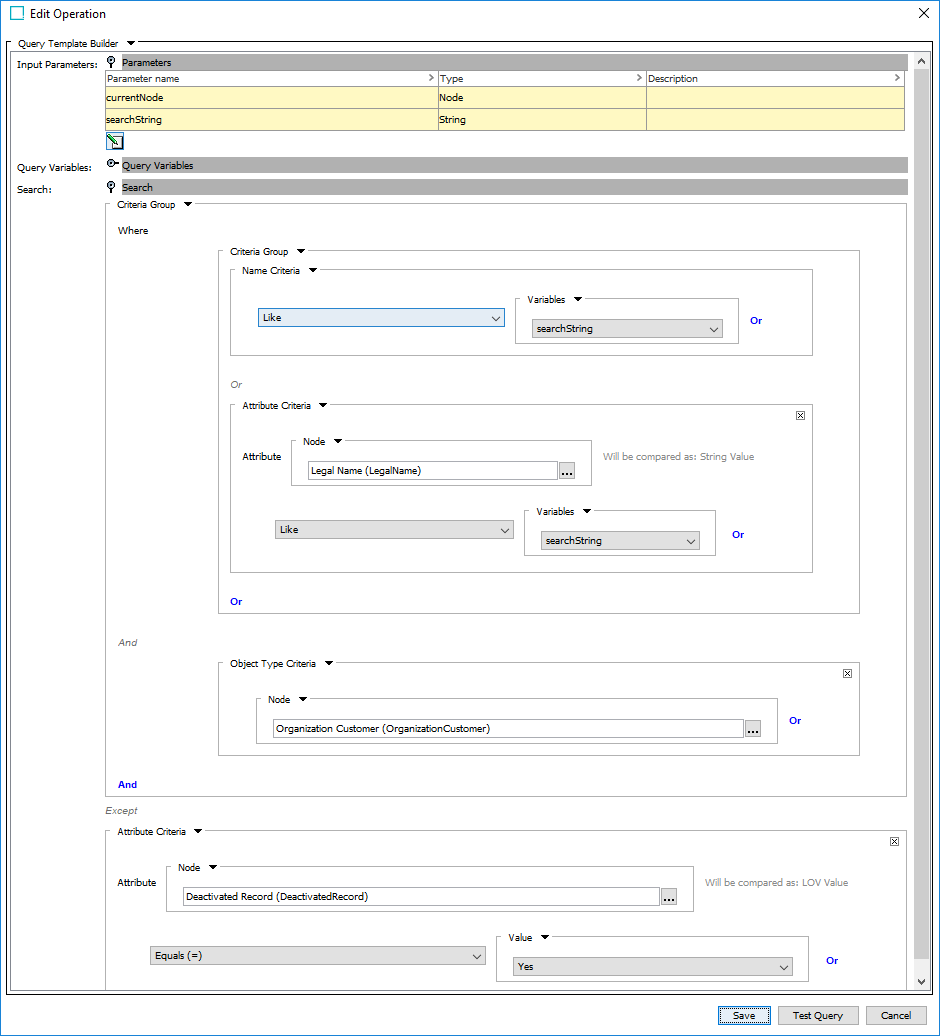Open inner Criteria Group type dropdown arrow
This screenshot has width=940, height=1036.
(x=301, y=251)
